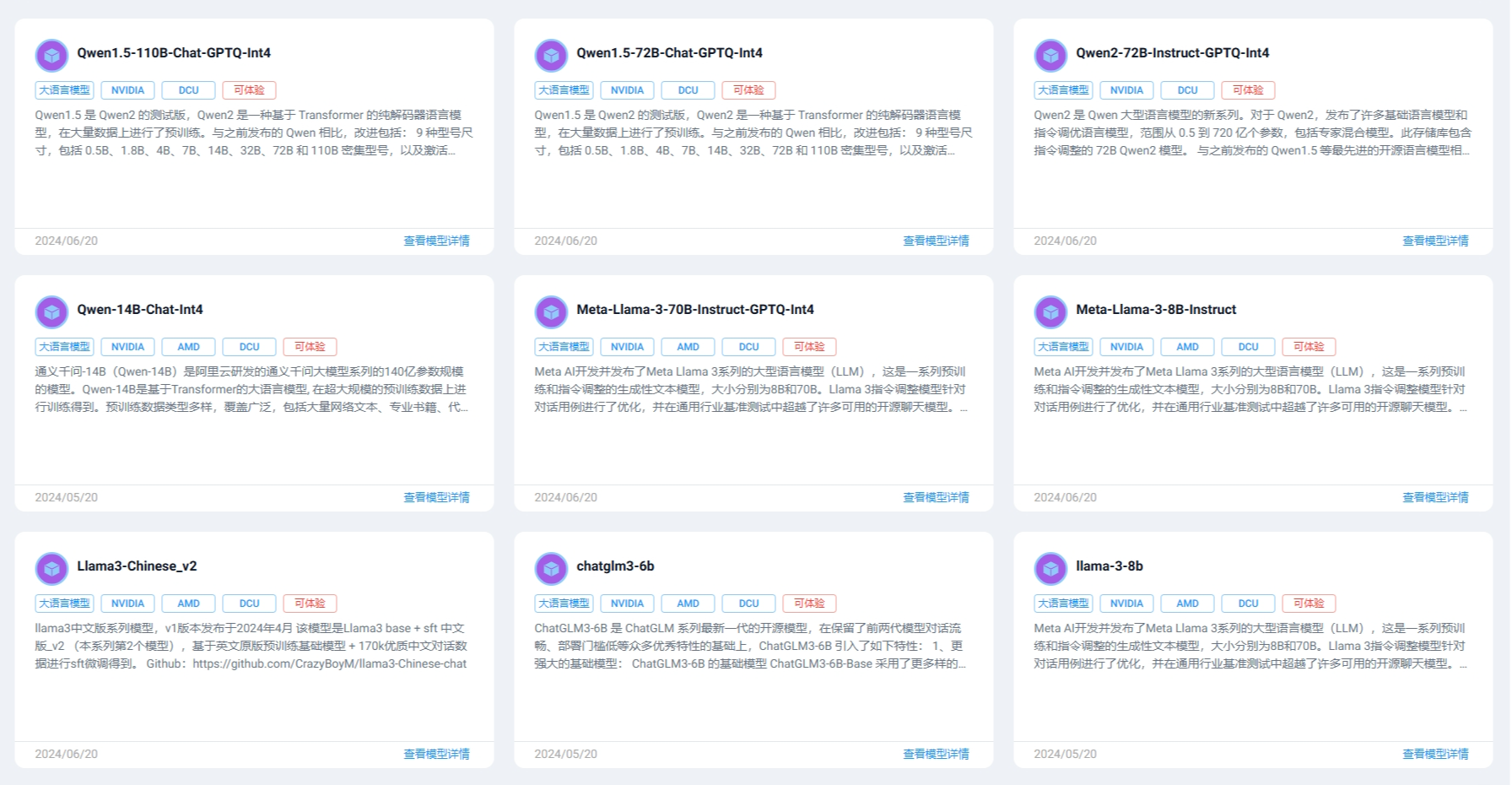Click the Qwen1.5-72B-Chat-GPTQ-Int4 model cube icon
The image size is (1512, 785).
point(551,56)
